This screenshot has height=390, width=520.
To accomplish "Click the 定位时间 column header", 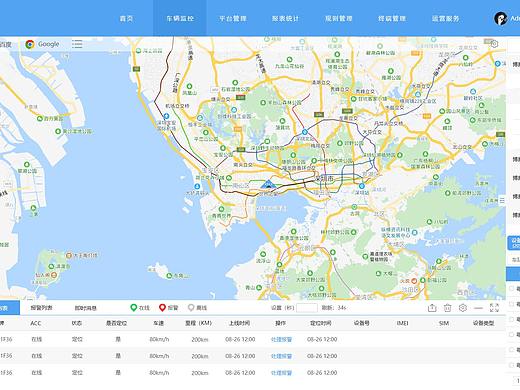I will [321, 323].
